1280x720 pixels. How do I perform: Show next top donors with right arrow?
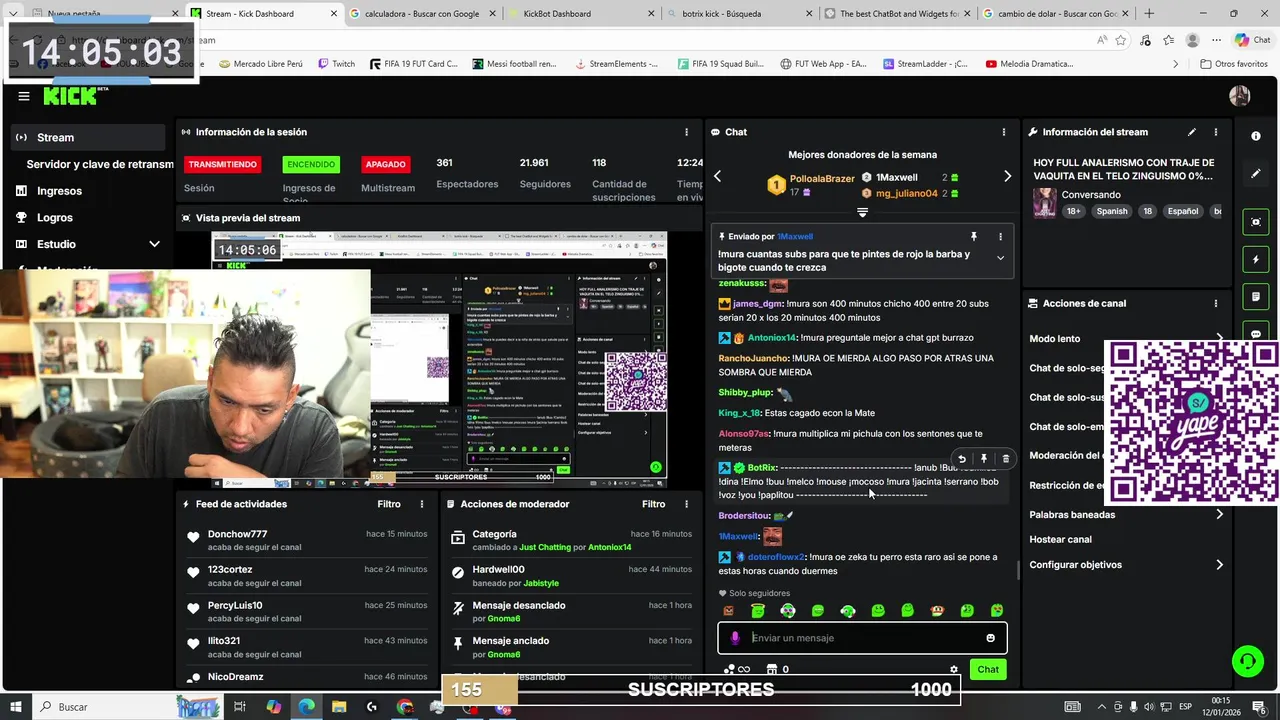(1007, 176)
